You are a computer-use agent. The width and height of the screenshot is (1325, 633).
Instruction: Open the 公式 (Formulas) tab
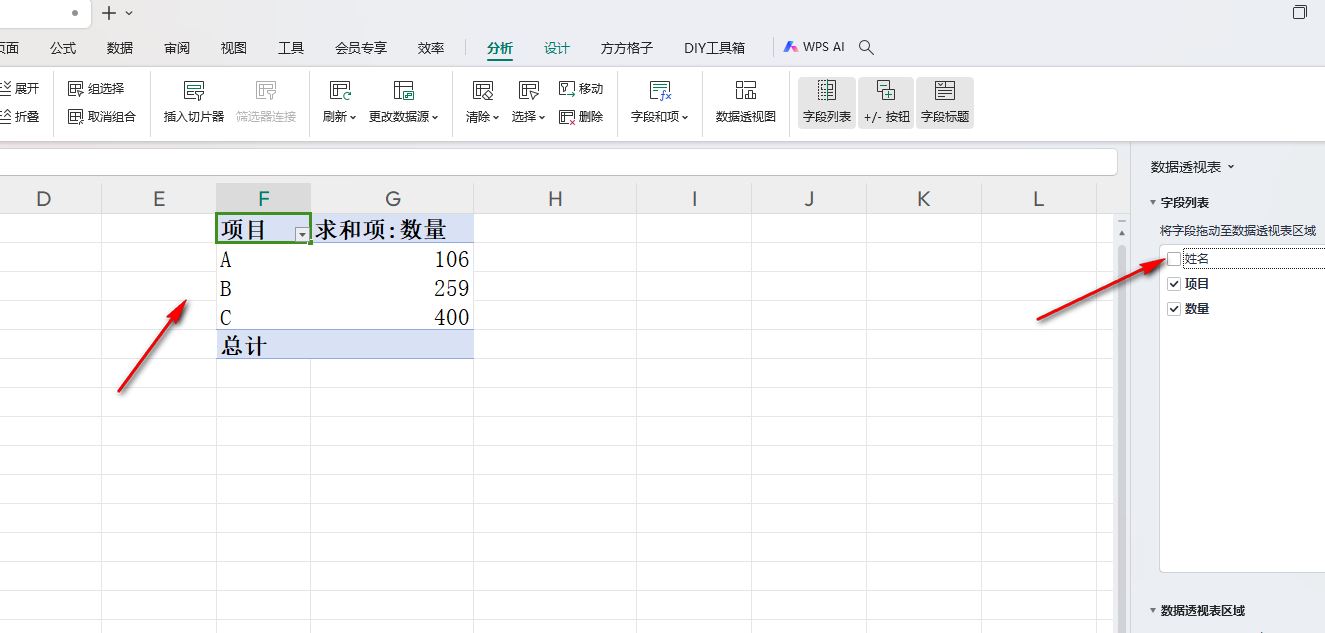(63, 48)
